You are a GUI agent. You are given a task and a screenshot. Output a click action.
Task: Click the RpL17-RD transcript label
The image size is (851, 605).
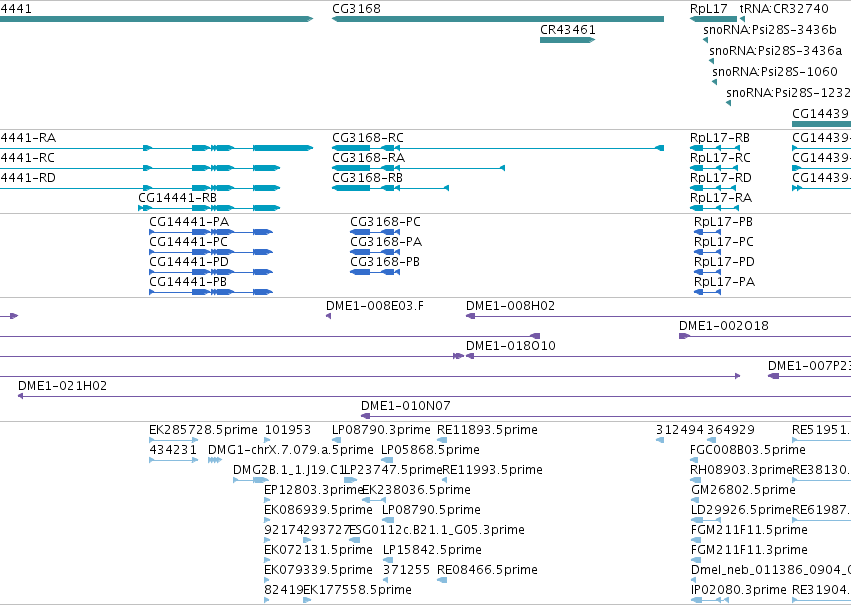point(721,178)
